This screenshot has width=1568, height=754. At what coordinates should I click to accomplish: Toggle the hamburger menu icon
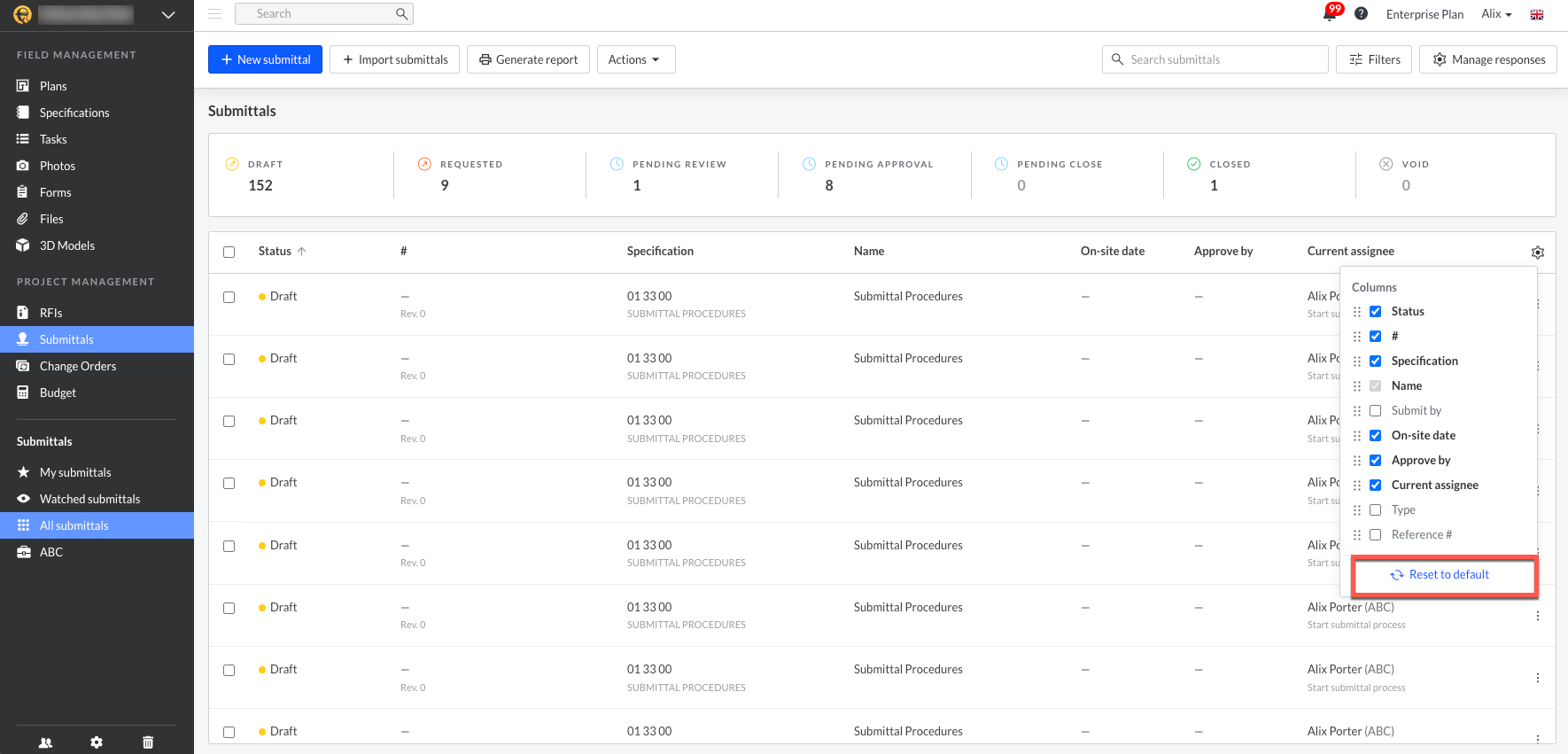[x=214, y=13]
